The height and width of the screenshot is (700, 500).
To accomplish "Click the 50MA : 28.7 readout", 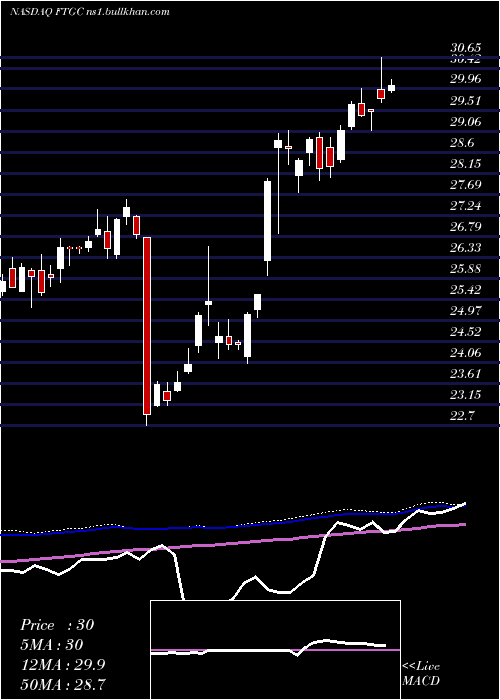I will (x=62, y=685).
